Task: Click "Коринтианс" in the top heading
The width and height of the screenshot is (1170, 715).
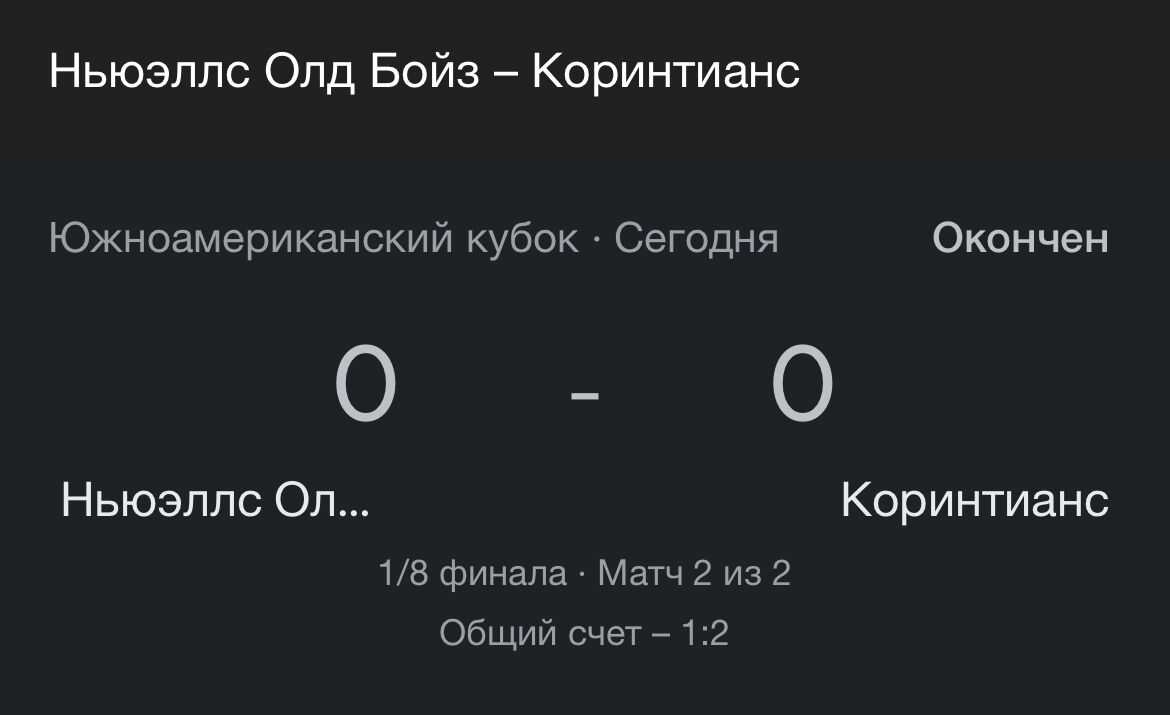Action: pyautogui.click(x=666, y=72)
